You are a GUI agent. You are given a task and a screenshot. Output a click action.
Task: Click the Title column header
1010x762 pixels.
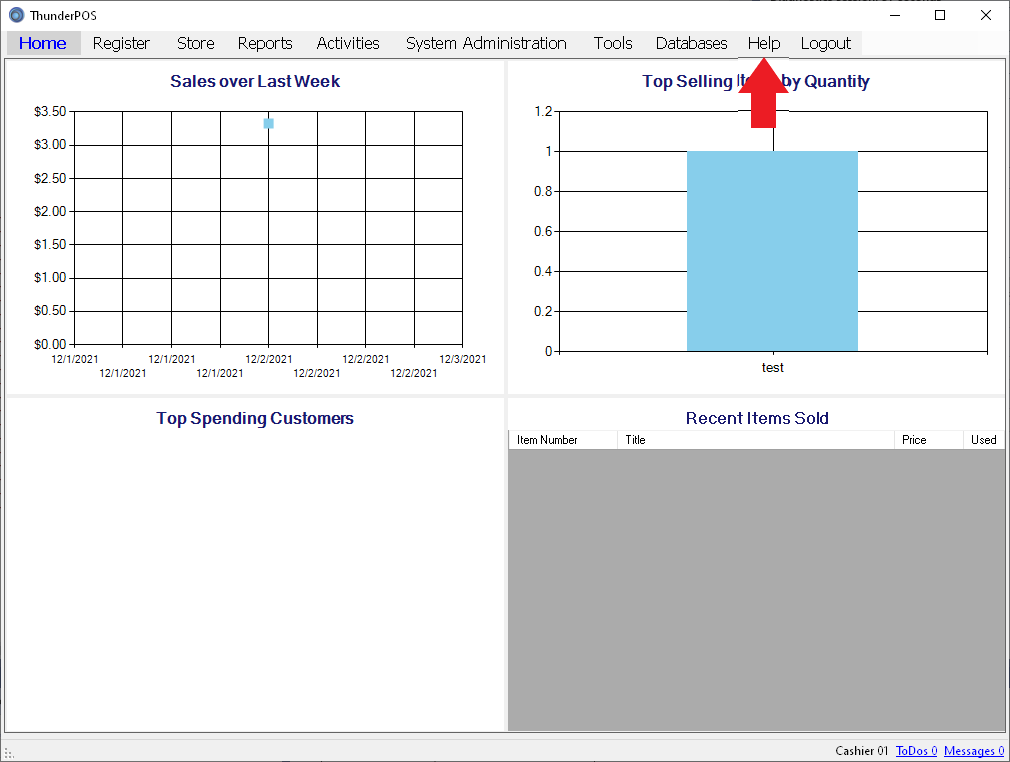[755, 440]
